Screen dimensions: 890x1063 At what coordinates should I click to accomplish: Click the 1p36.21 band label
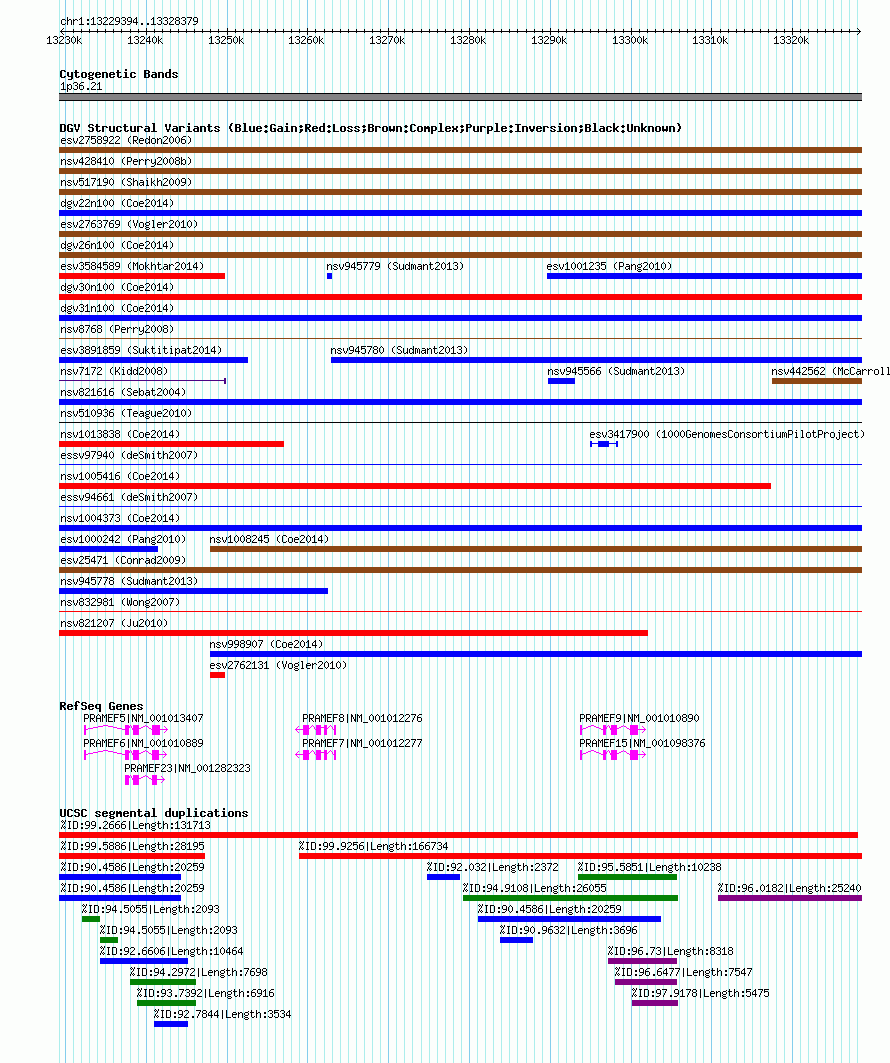point(81,86)
